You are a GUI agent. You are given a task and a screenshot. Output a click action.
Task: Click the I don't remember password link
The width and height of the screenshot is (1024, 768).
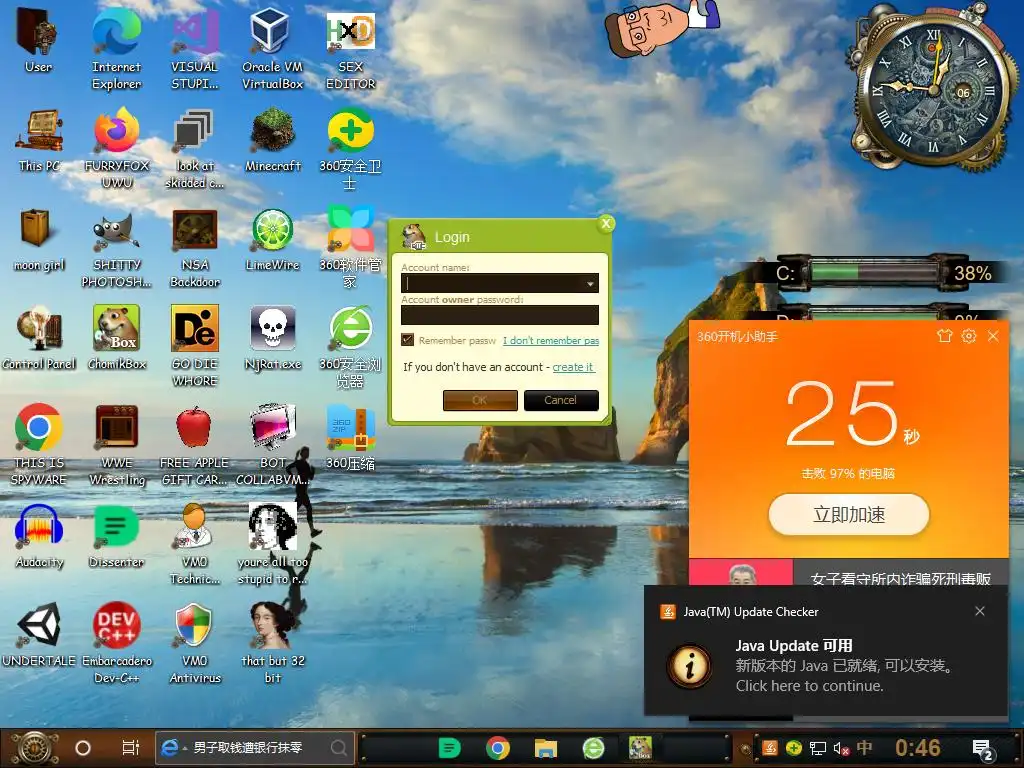pos(551,340)
